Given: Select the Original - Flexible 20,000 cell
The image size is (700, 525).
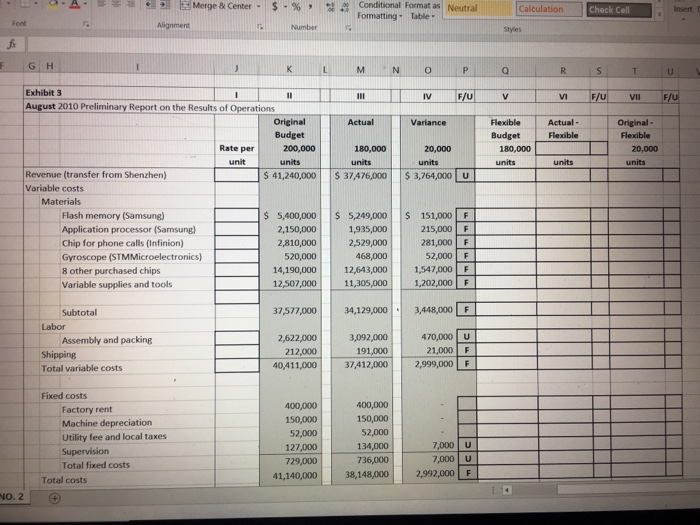Looking at the screenshot, I should [x=635, y=149].
